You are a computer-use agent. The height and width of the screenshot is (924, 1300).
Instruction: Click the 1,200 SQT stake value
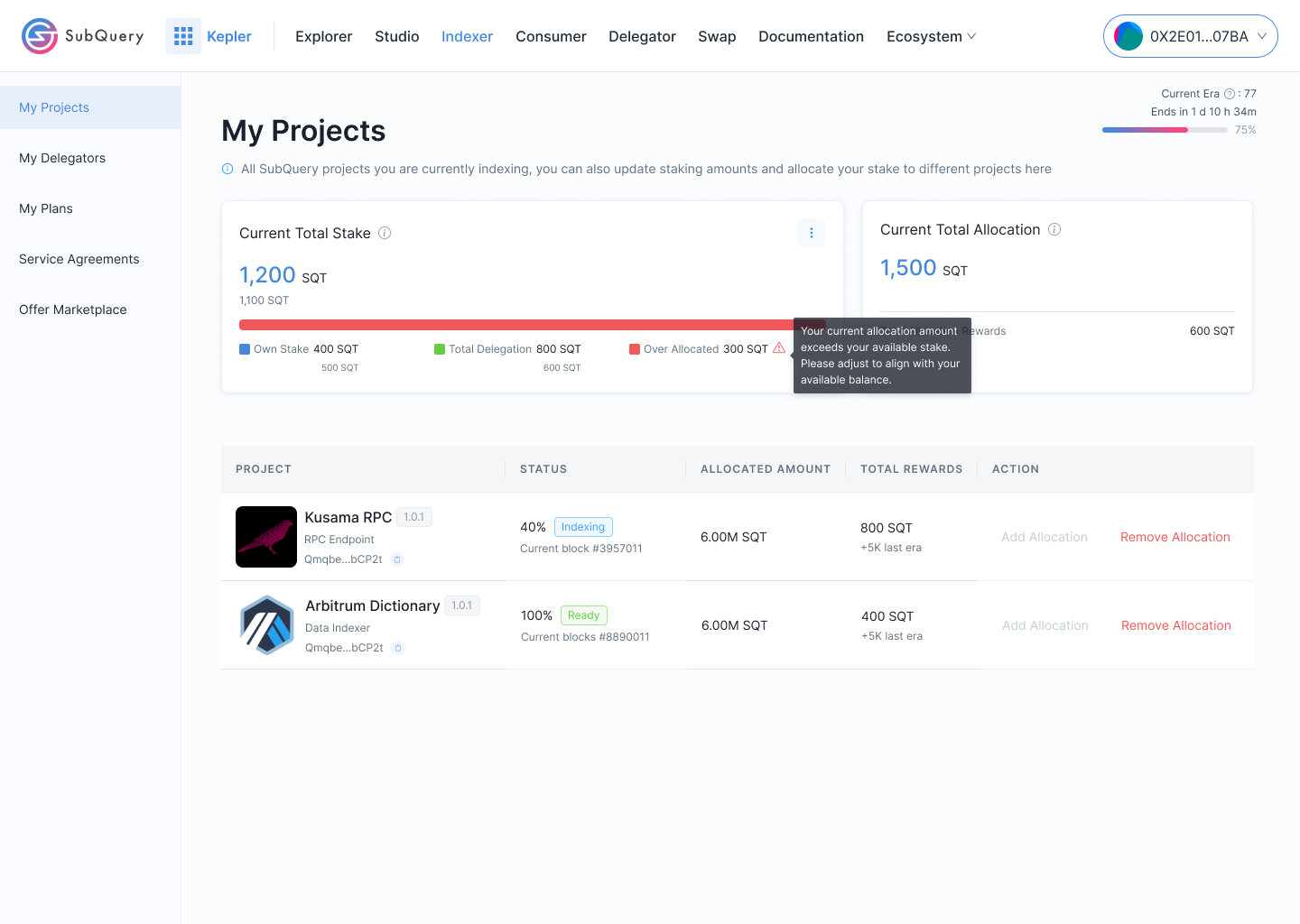click(283, 275)
